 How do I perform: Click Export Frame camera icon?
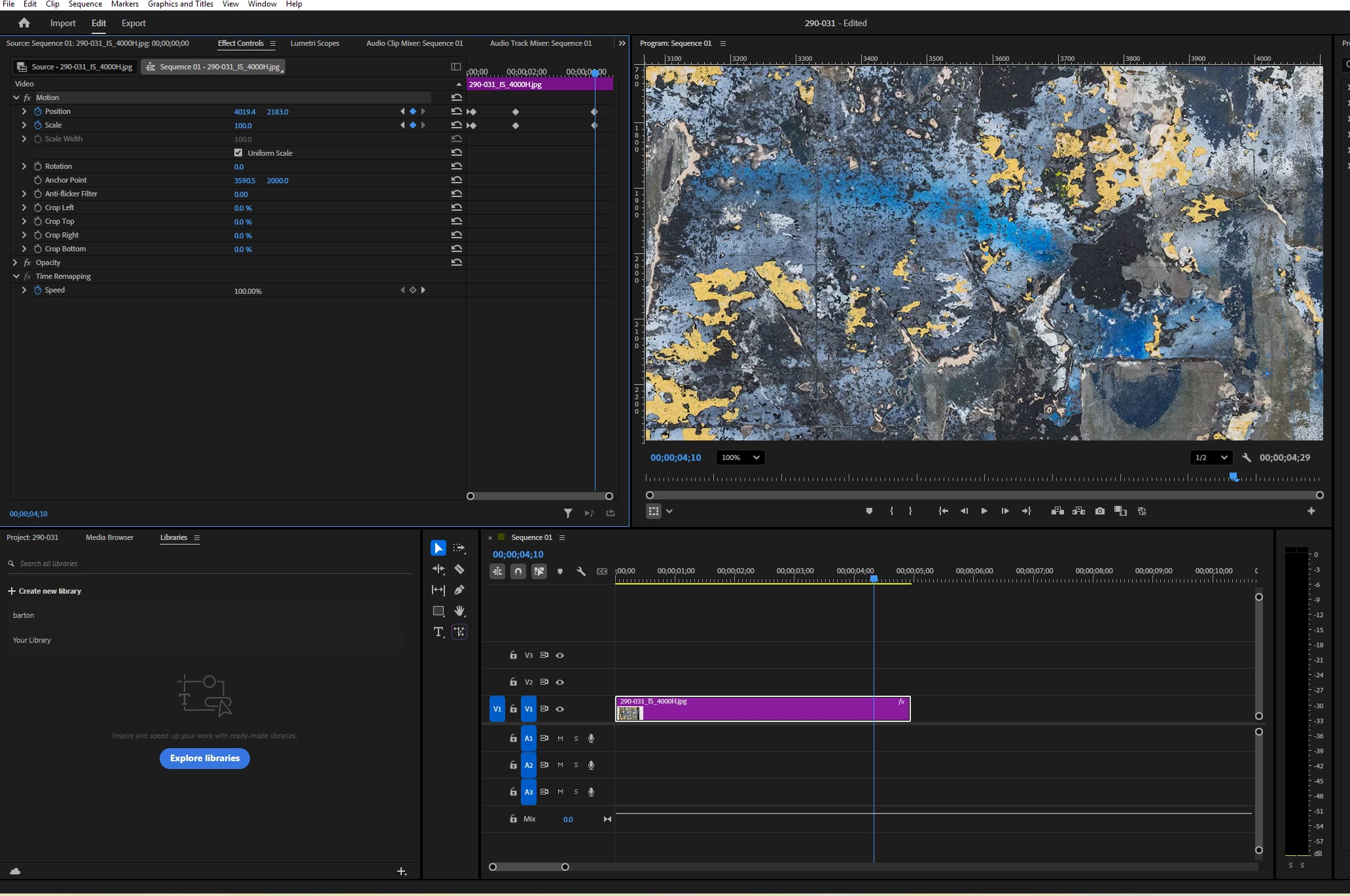pos(1100,511)
